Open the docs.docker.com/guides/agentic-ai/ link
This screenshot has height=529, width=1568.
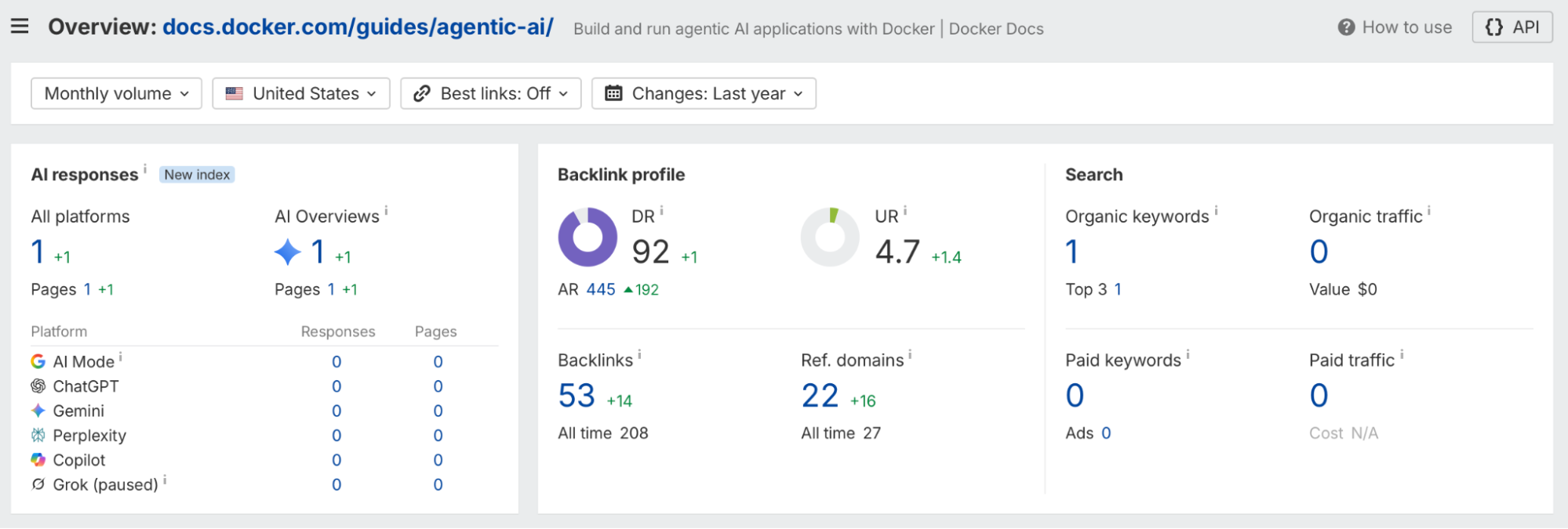(358, 27)
